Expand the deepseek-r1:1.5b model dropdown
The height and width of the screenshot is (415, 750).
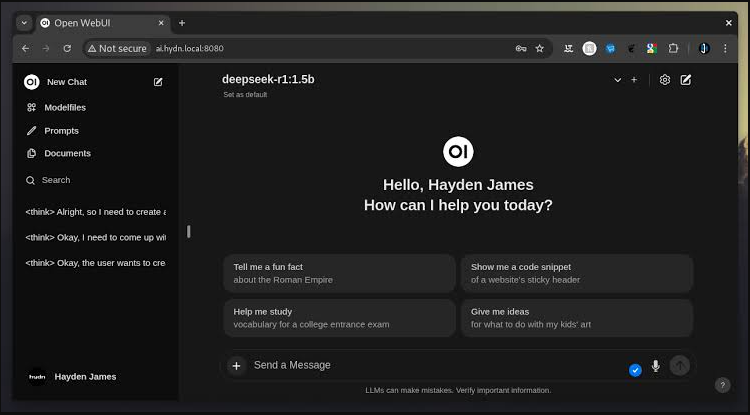(x=618, y=80)
